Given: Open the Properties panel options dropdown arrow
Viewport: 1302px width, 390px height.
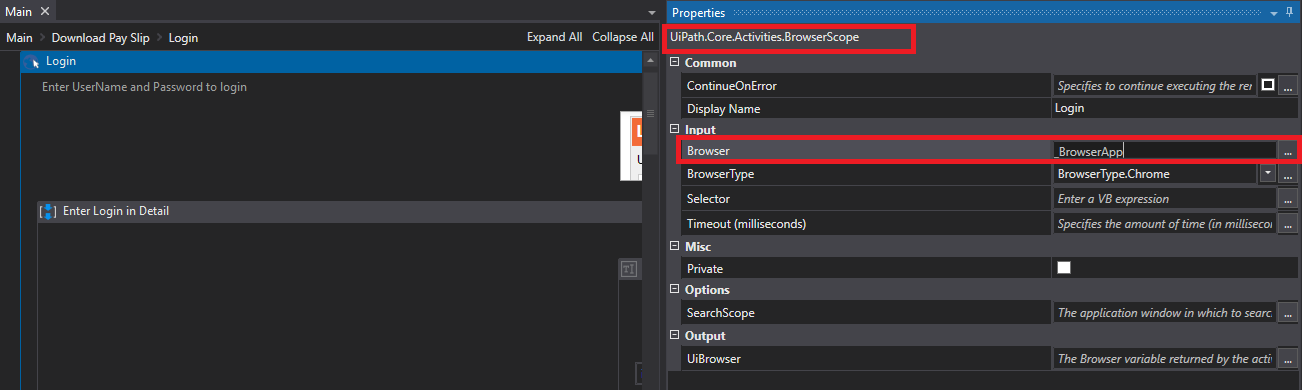Looking at the screenshot, I should pyautogui.click(x=1274, y=13).
